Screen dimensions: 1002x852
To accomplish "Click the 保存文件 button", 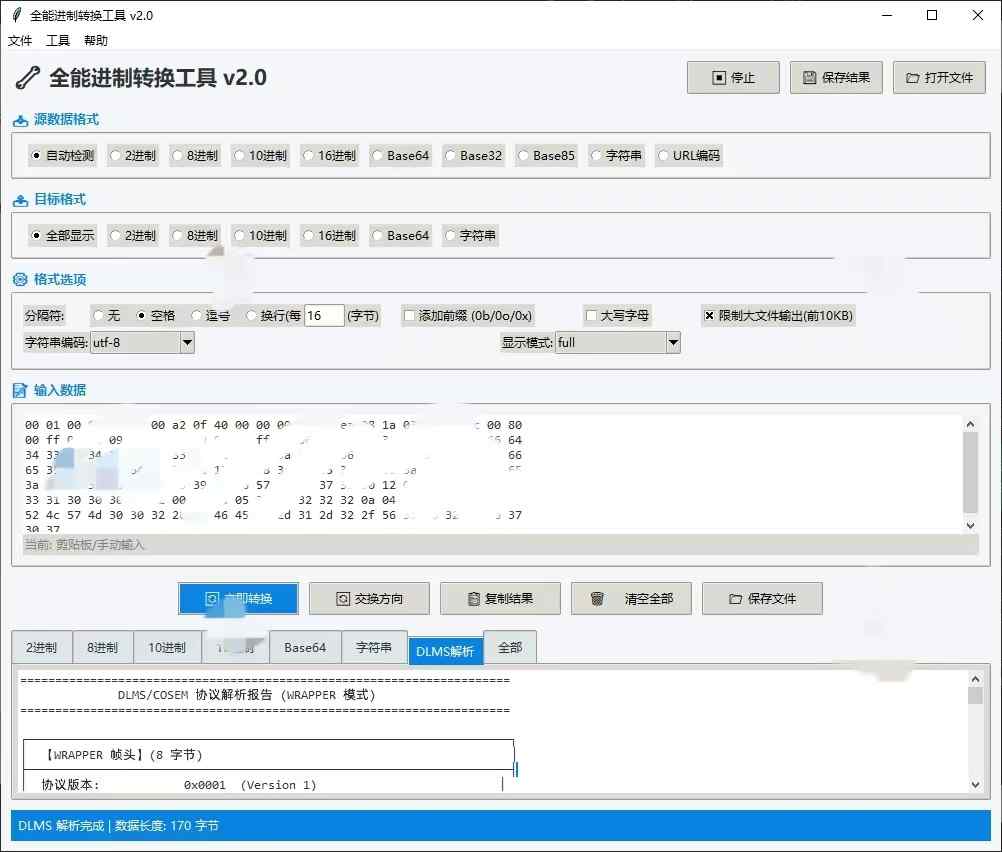I will 762,599.
